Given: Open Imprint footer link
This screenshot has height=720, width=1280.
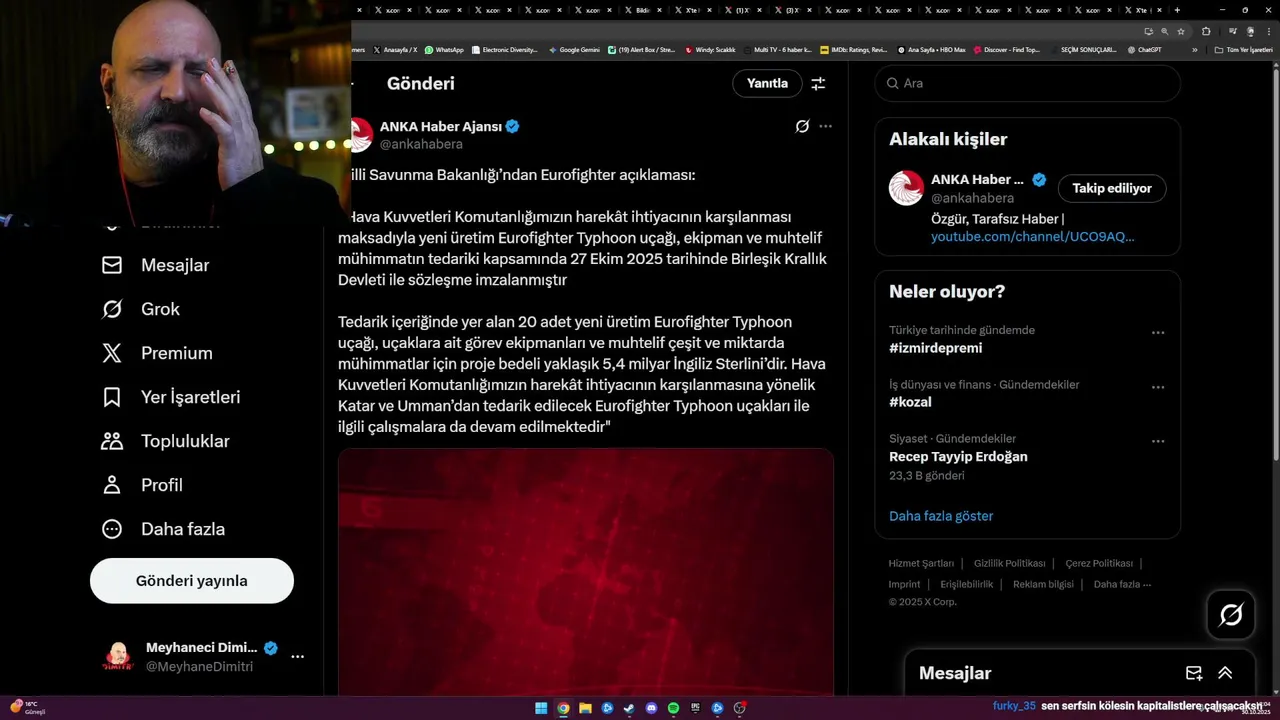Looking at the screenshot, I should [904, 584].
